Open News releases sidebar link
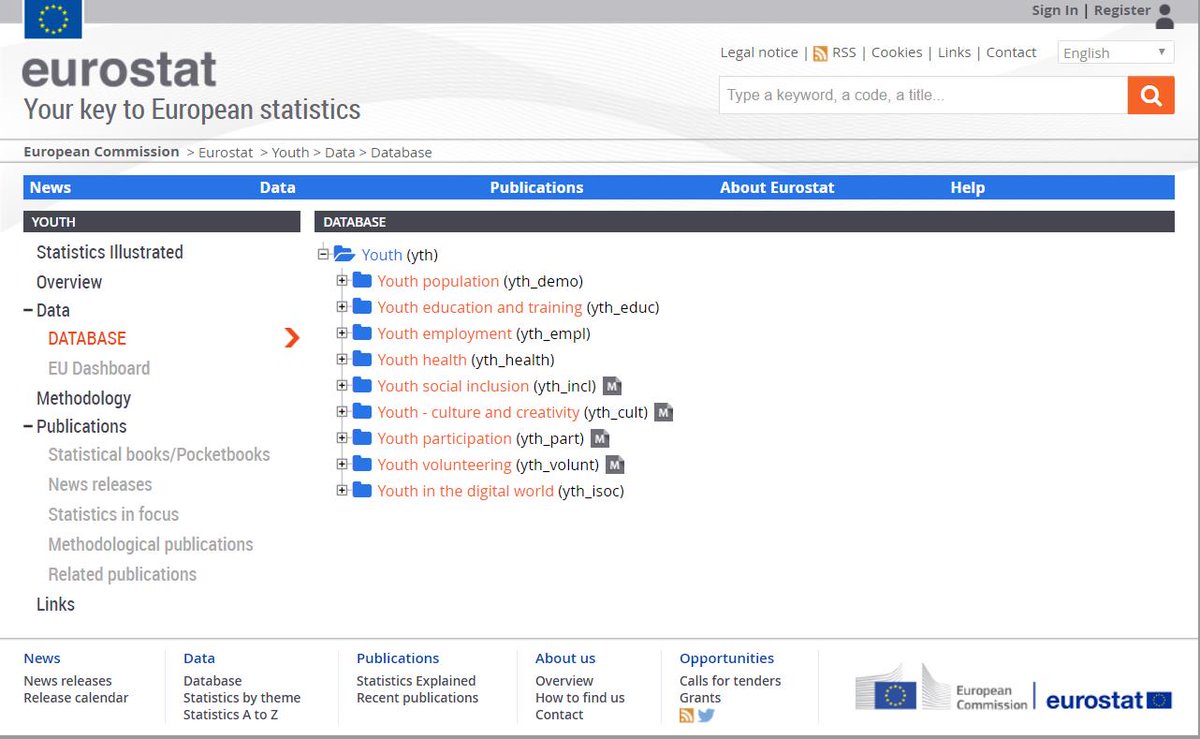The height and width of the screenshot is (739, 1200). 100,484
